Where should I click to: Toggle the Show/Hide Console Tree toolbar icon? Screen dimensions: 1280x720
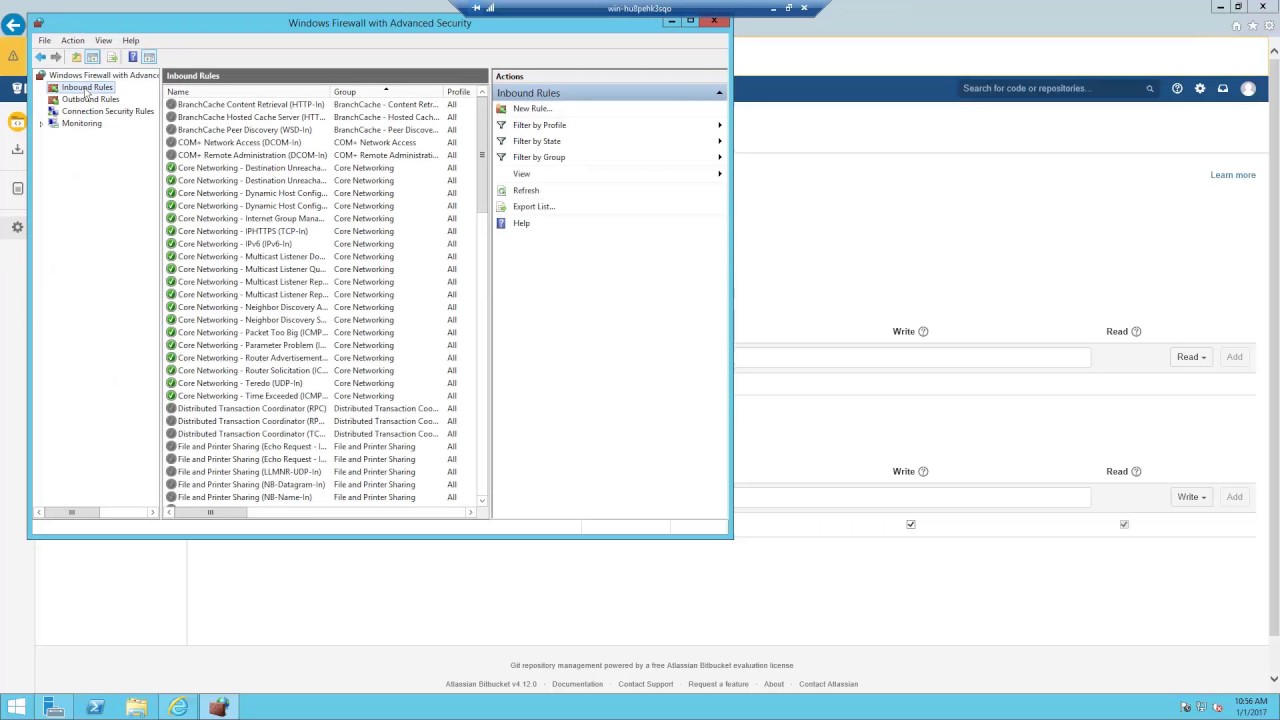pyautogui.click(x=92, y=57)
